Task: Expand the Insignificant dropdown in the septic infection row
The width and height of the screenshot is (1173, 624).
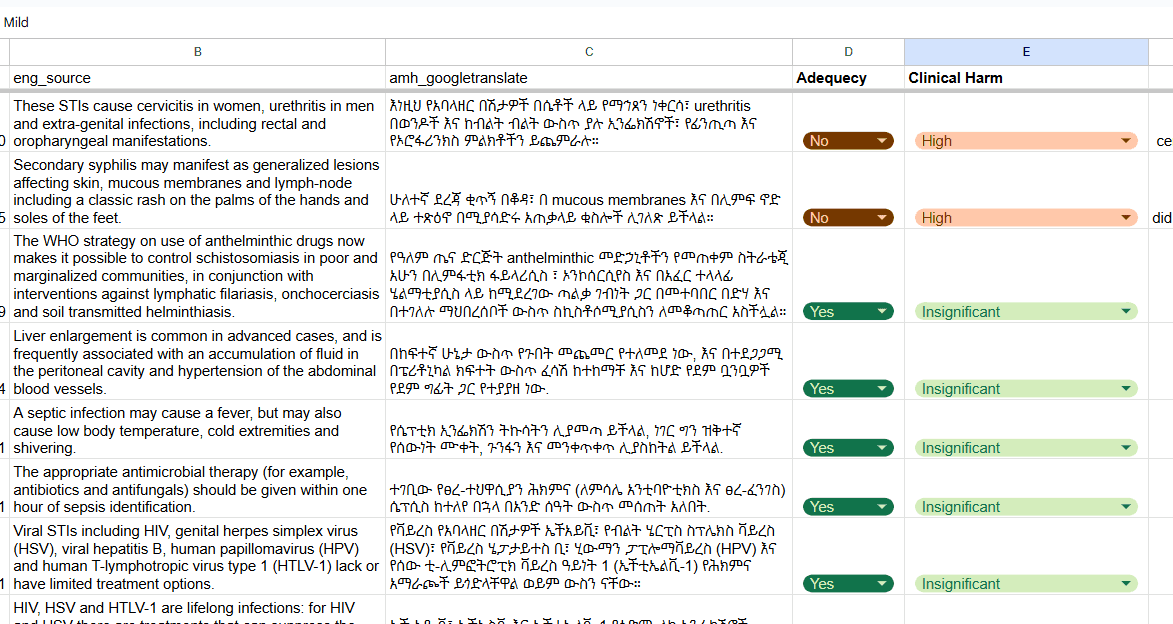Action: pyautogui.click(x=1025, y=448)
